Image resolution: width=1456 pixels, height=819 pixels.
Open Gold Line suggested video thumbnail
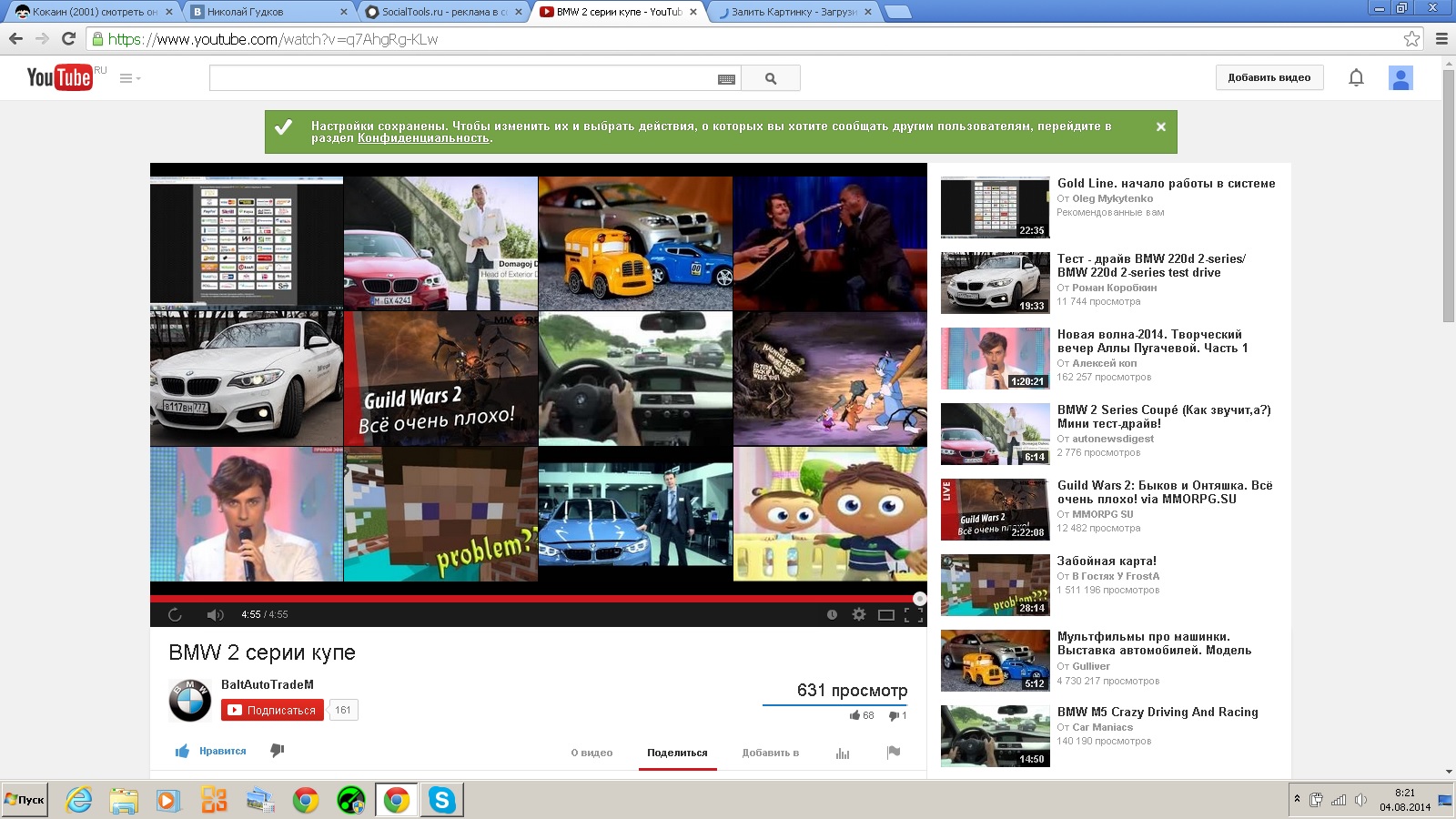[x=995, y=207]
